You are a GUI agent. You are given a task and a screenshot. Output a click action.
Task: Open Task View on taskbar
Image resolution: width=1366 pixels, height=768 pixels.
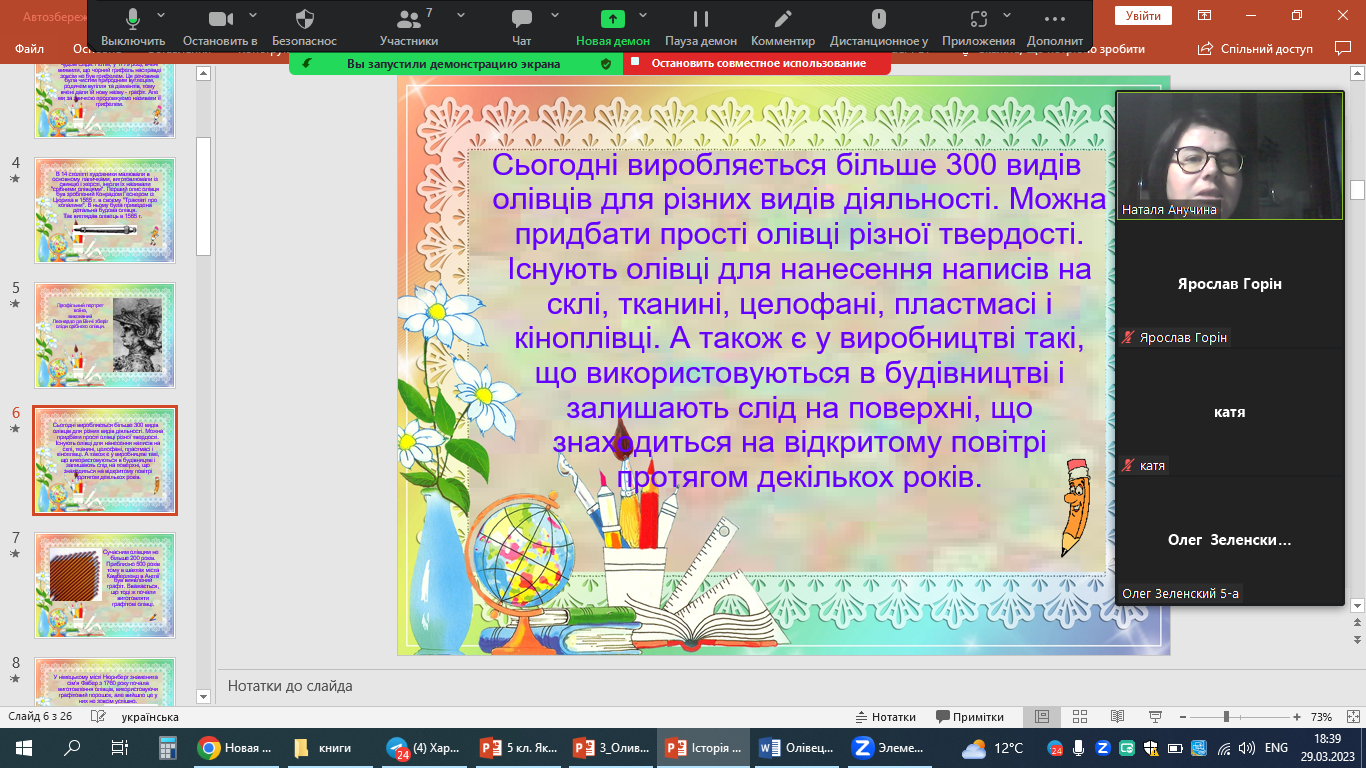point(119,747)
